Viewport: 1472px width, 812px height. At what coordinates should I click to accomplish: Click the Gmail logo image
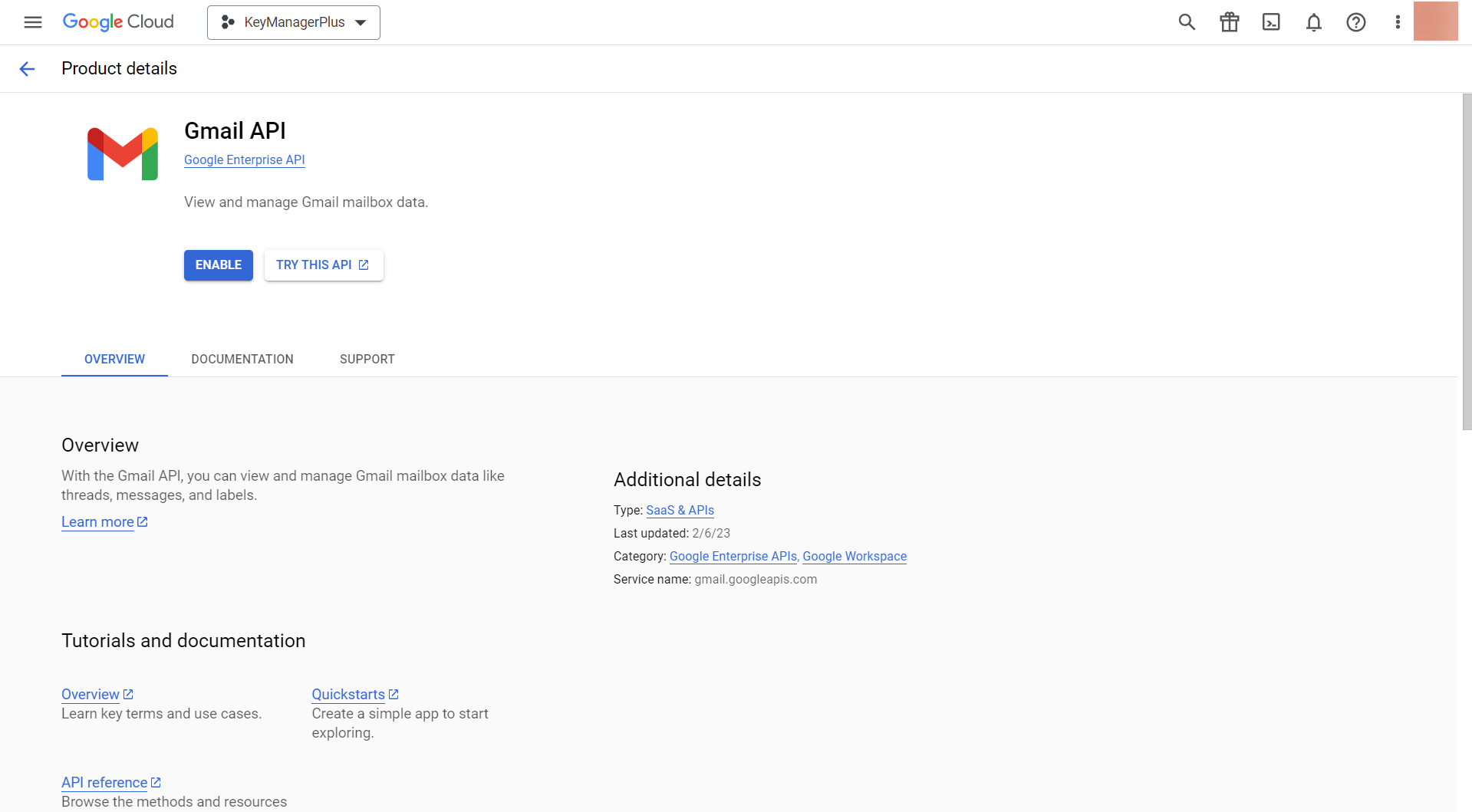123,154
